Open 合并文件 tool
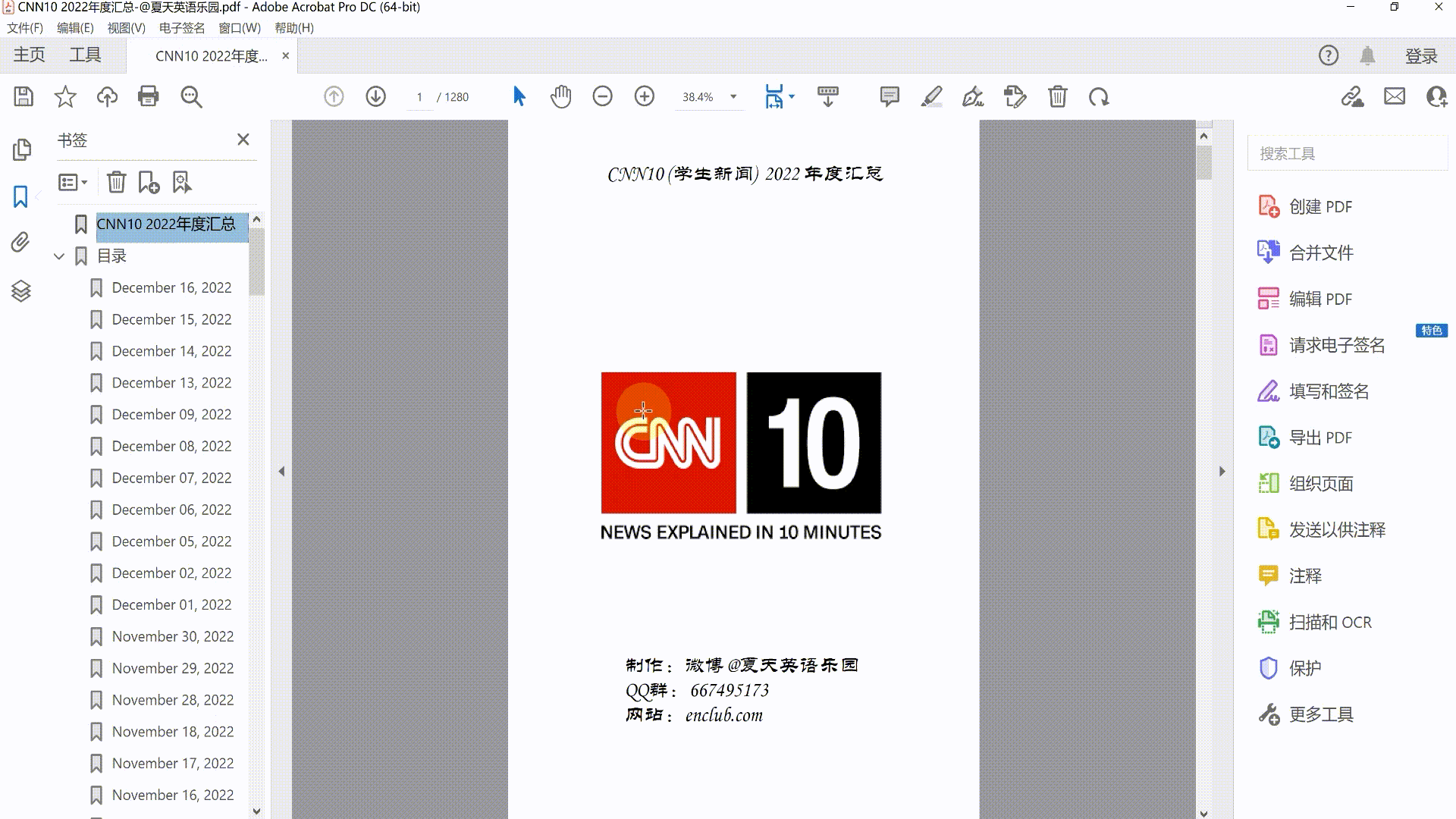Image resolution: width=1456 pixels, height=819 pixels. (1305, 253)
